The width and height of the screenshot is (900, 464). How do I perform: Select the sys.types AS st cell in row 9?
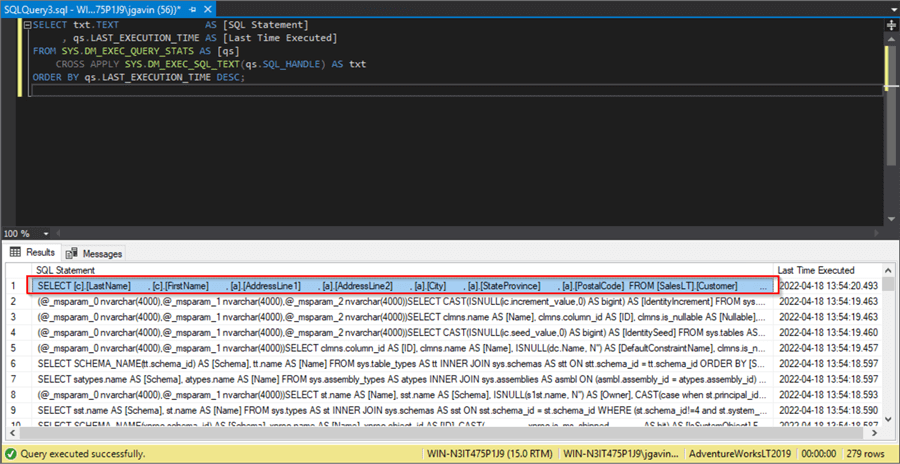[x=403, y=410]
